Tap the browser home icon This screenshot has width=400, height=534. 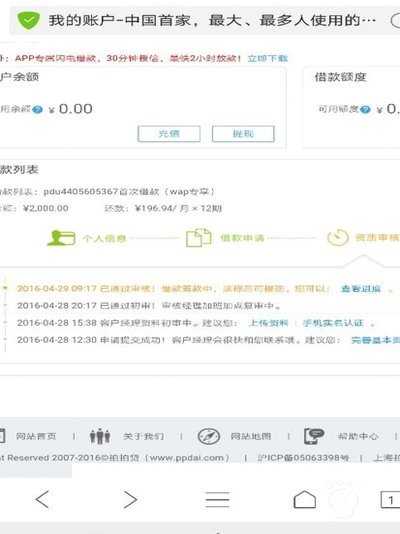(305, 500)
